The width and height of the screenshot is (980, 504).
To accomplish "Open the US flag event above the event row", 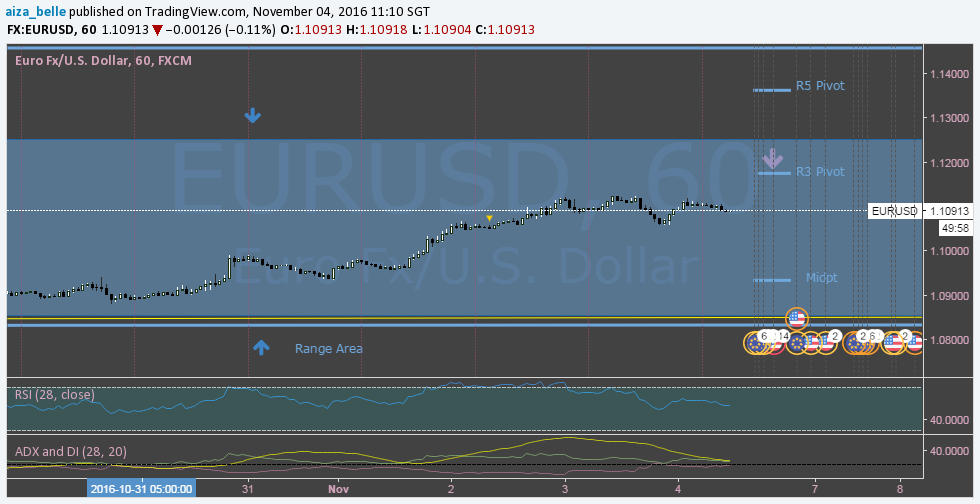I will (796, 319).
